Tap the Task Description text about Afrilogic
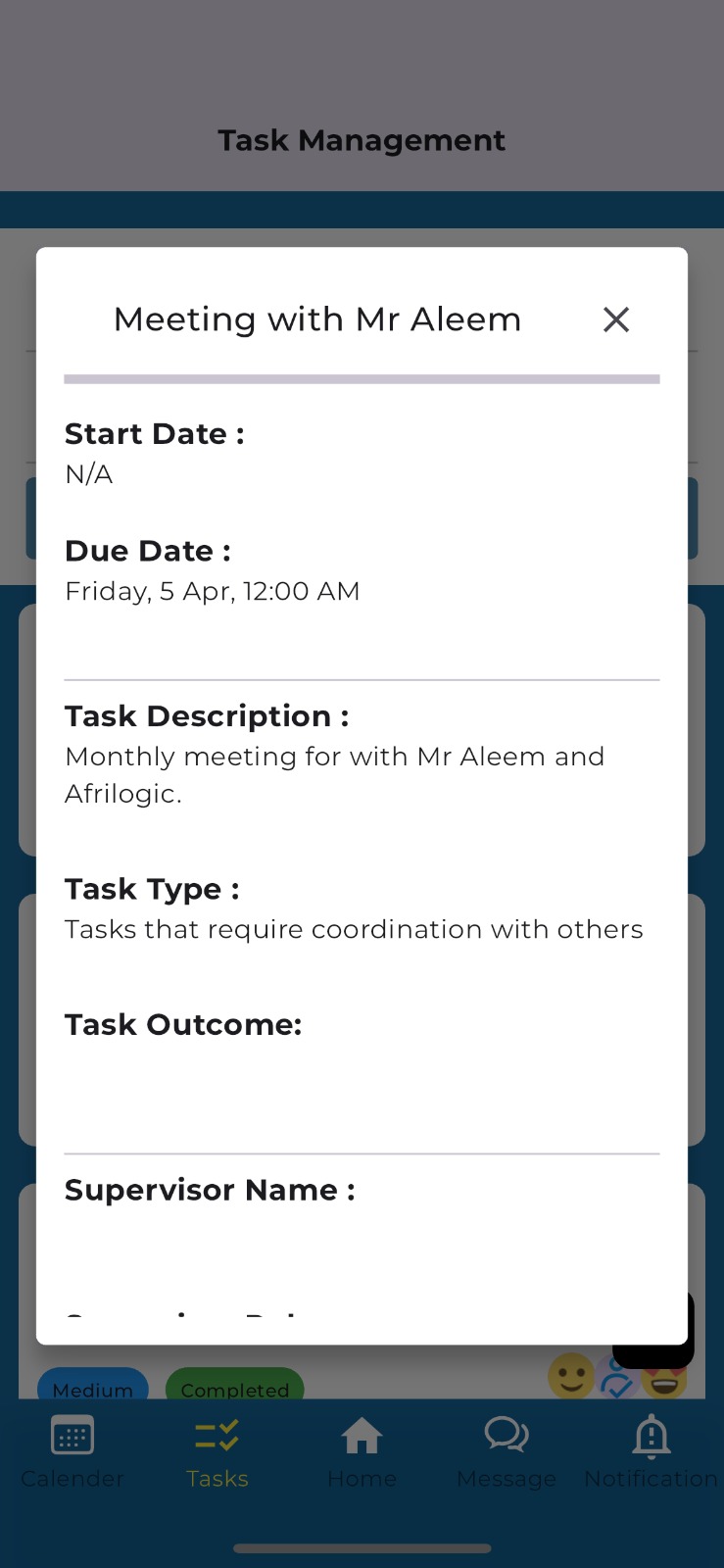The height and width of the screenshot is (1568, 724). click(x=335, y=775)
